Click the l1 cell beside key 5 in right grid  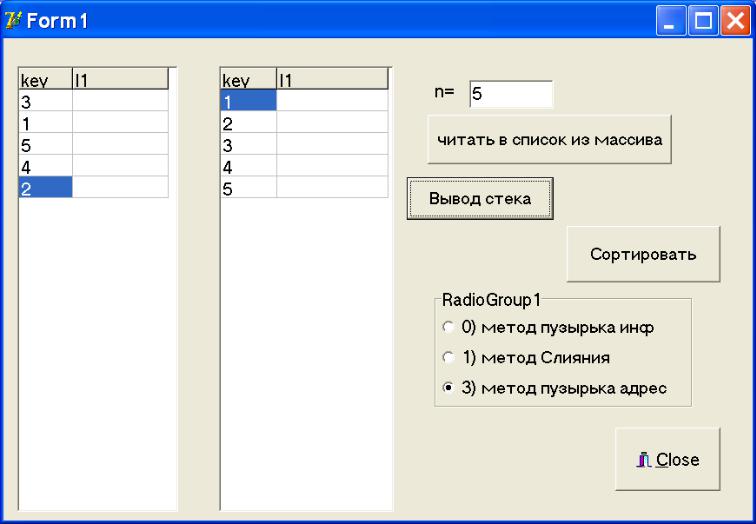[x=332, y=187]
